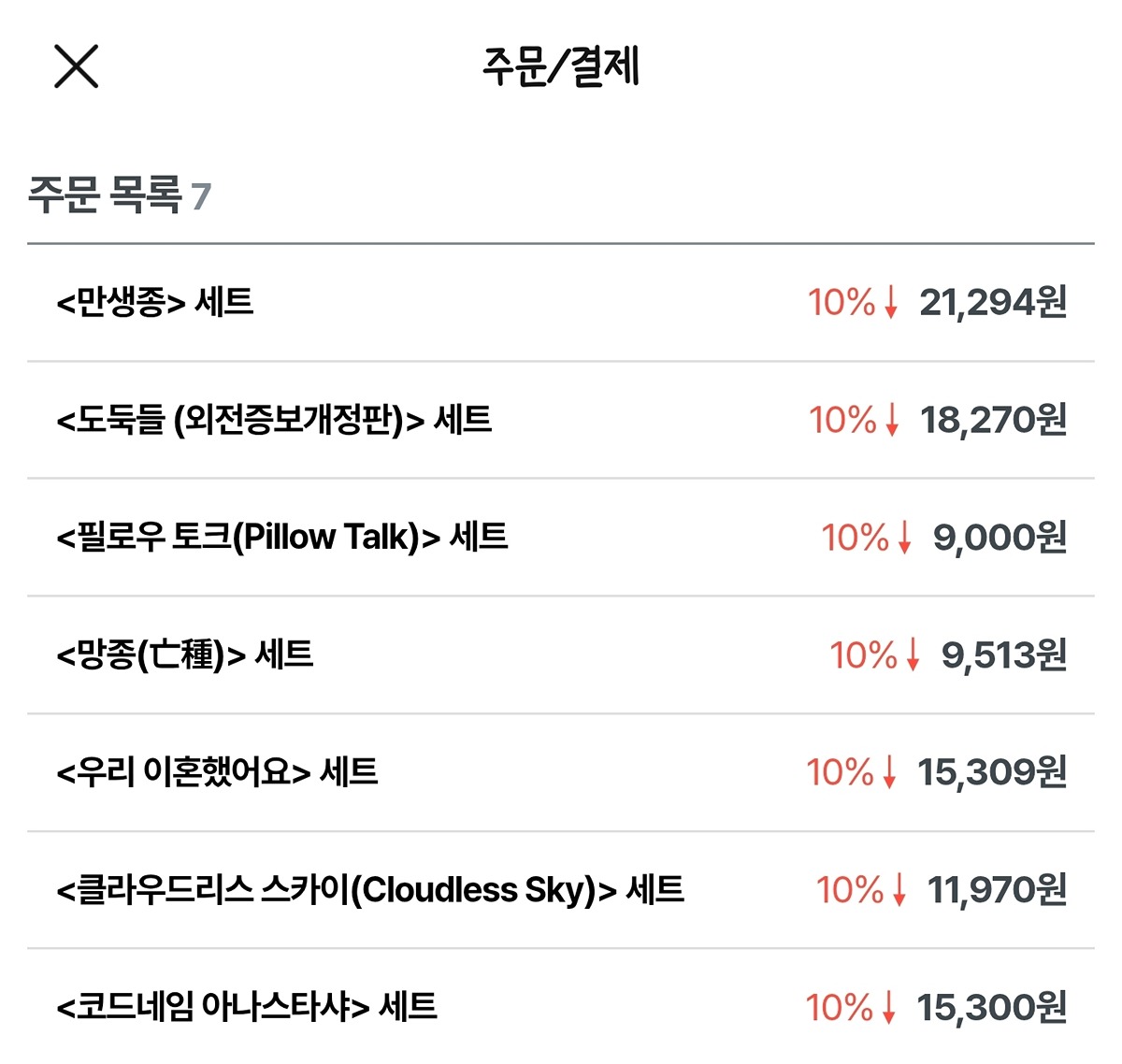
Task: Open <클라우드리스 스카이(Cloudless Sky)> 세트 item
Action: (x=561, y=890)
